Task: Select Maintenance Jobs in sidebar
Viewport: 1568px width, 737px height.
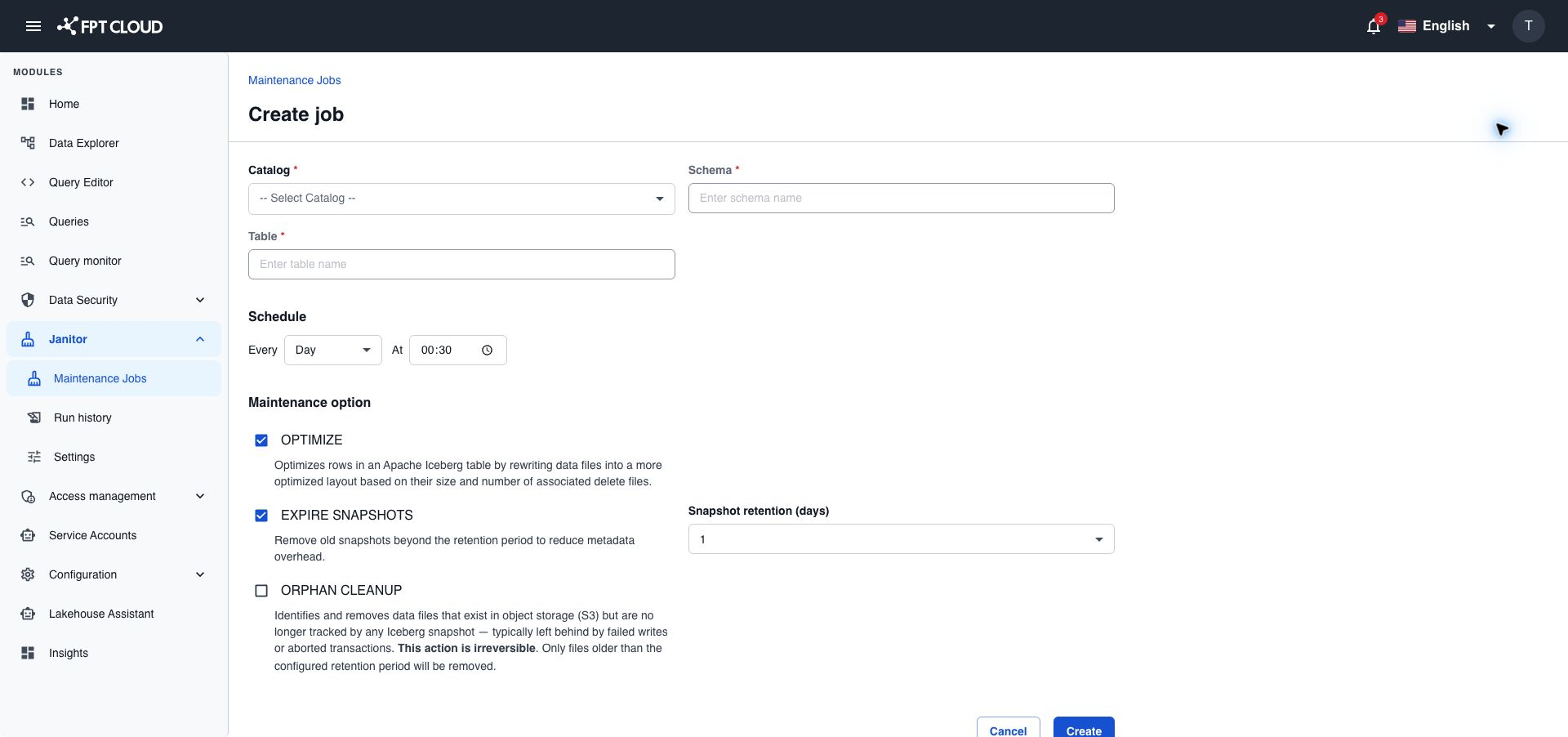Action: [114, 378]
